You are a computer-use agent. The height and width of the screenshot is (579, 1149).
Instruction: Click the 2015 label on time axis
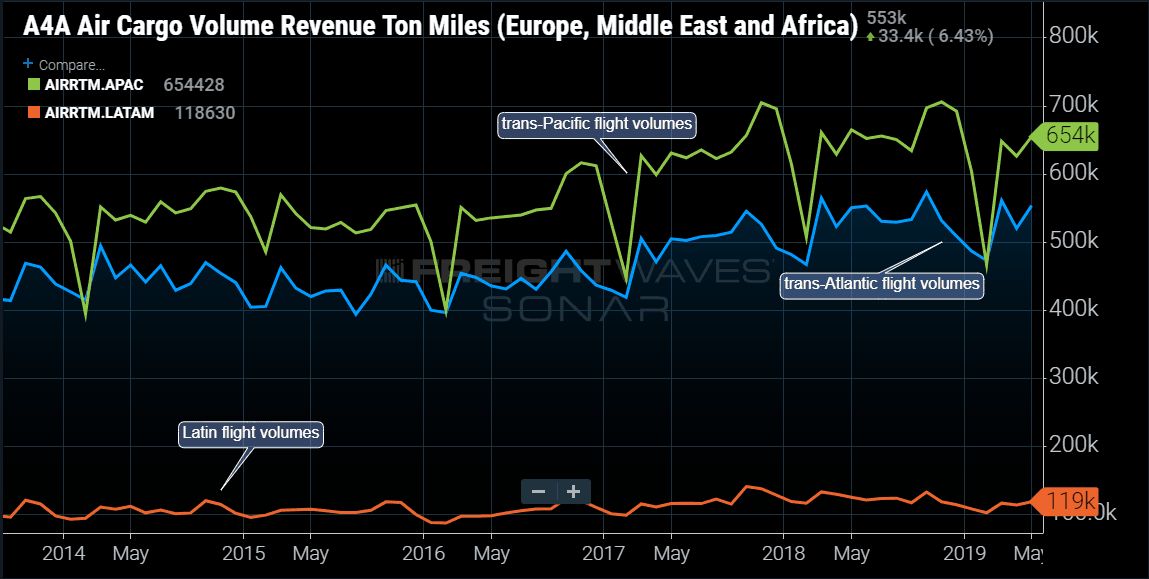tap(243, 553)
